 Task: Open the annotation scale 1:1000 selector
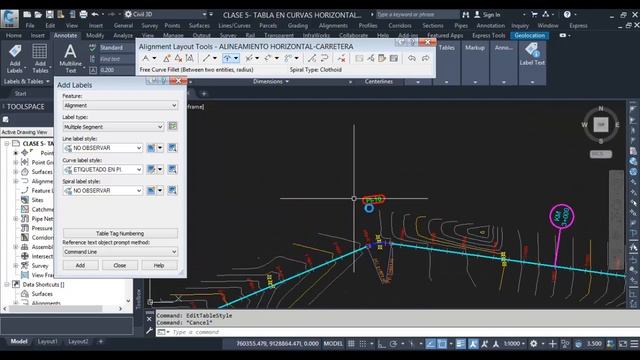coord(514,344)
